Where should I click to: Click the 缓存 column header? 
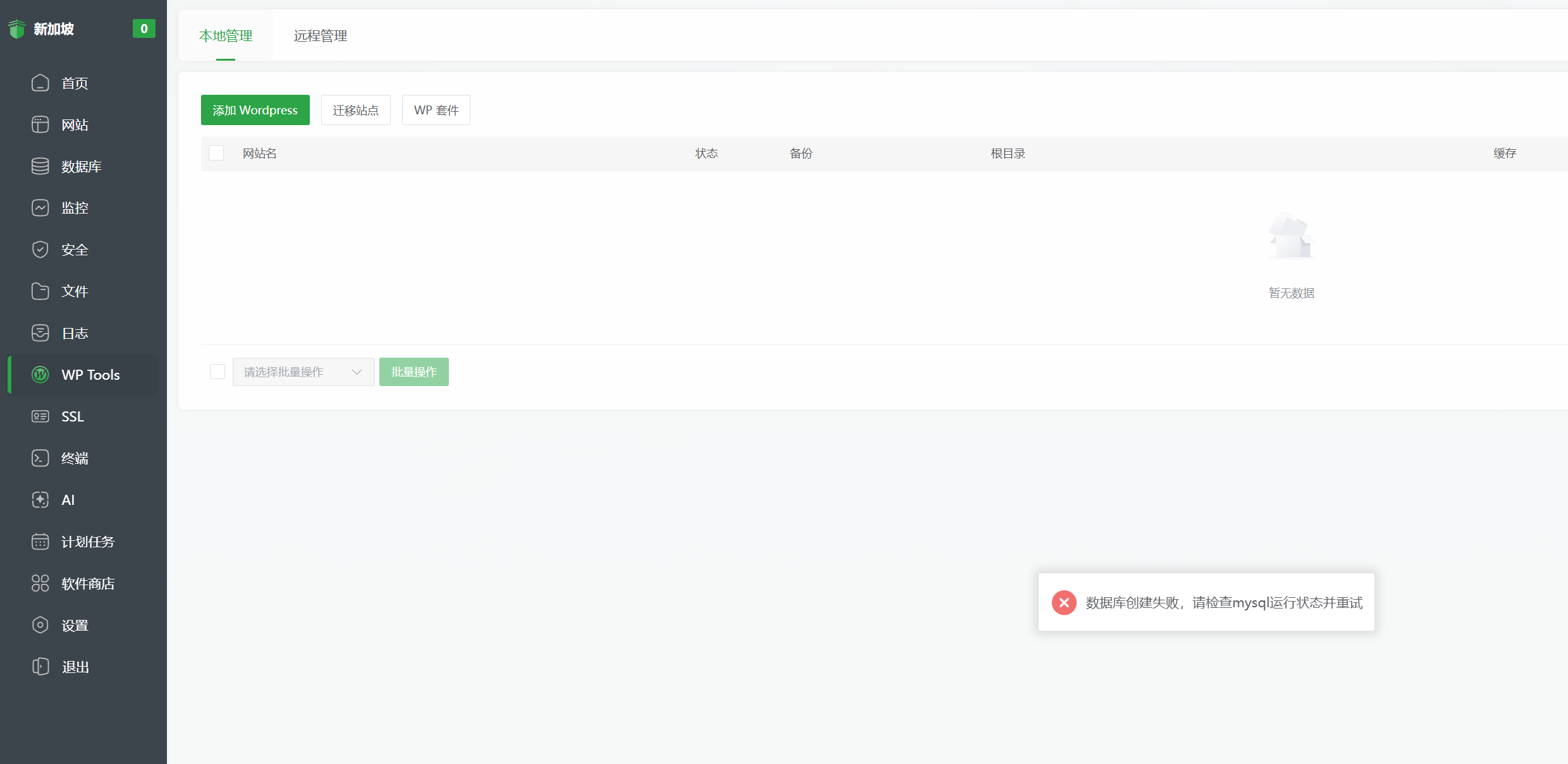(x=1505, y=153)
